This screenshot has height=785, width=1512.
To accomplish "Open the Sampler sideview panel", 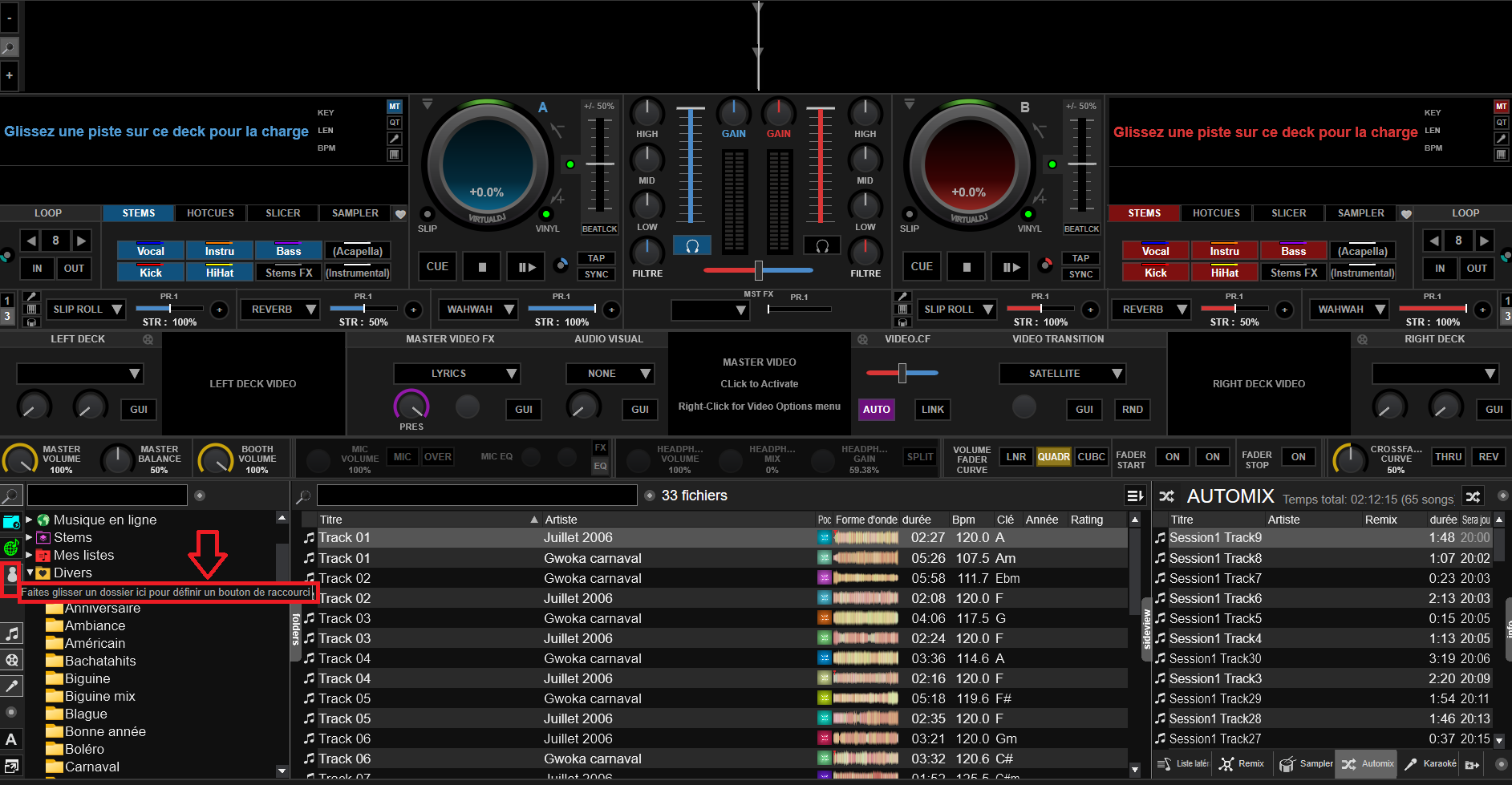I will [1306, 764].
